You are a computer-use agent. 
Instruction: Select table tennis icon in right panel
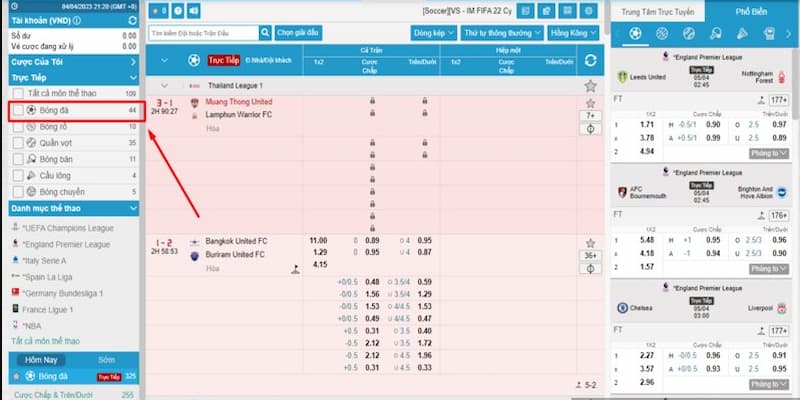[715, 34]
